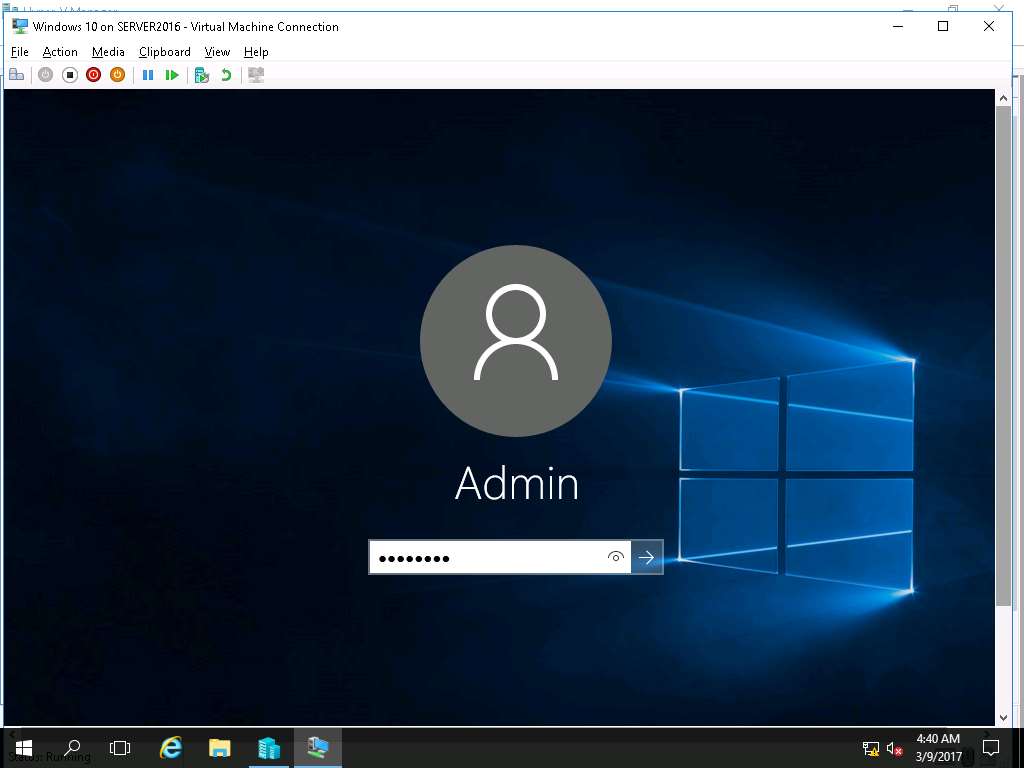Click the Ctrl+Alt+Delete toolbar icon
This screenshot has height=768, width=1024.
click(x=17, y=75)
